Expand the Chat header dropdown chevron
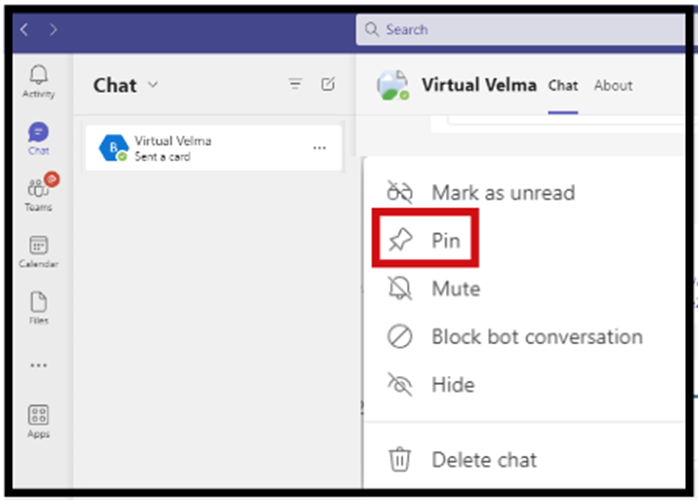 click(153, 85)
